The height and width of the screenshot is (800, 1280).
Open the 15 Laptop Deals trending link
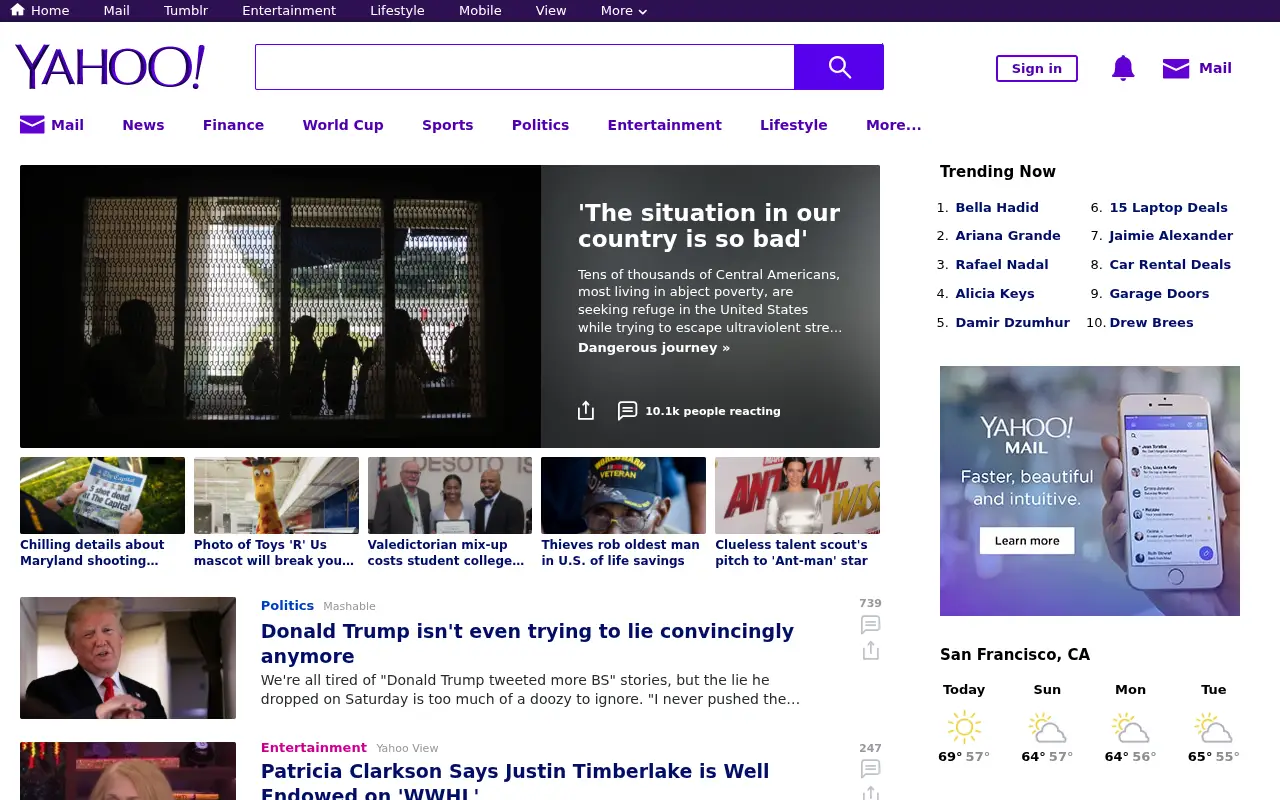coord(1168,208)
